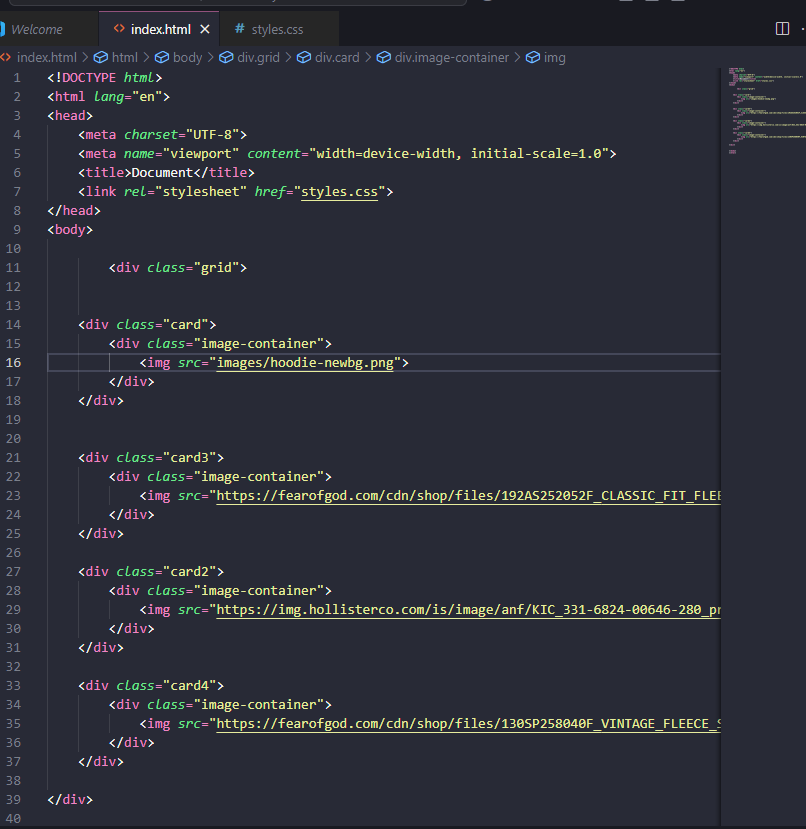This screenshot has width=806, height=829.
Task: Follow the styles.css href link
Action: coord(339,192)
